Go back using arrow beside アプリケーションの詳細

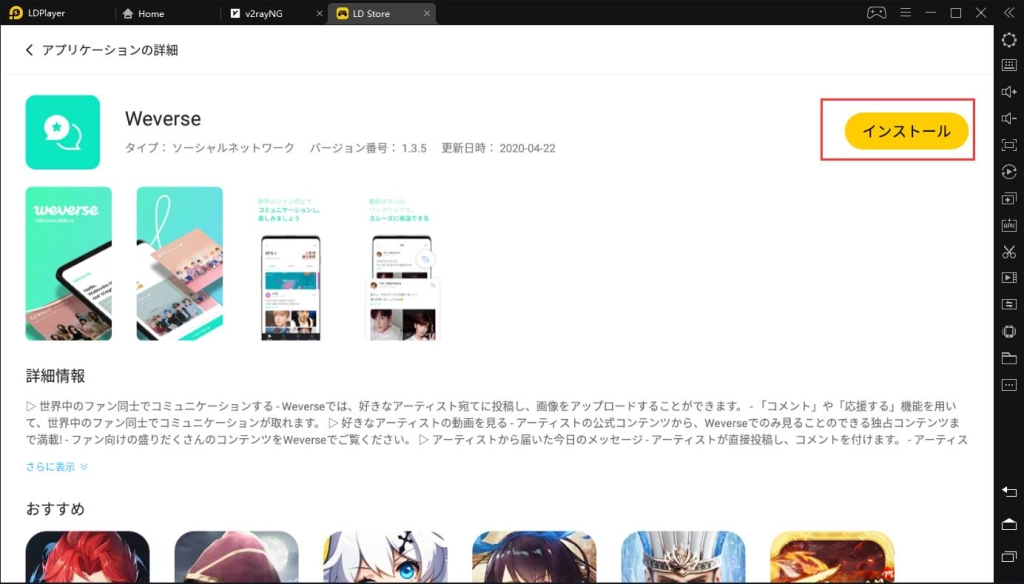click(29, 50)
